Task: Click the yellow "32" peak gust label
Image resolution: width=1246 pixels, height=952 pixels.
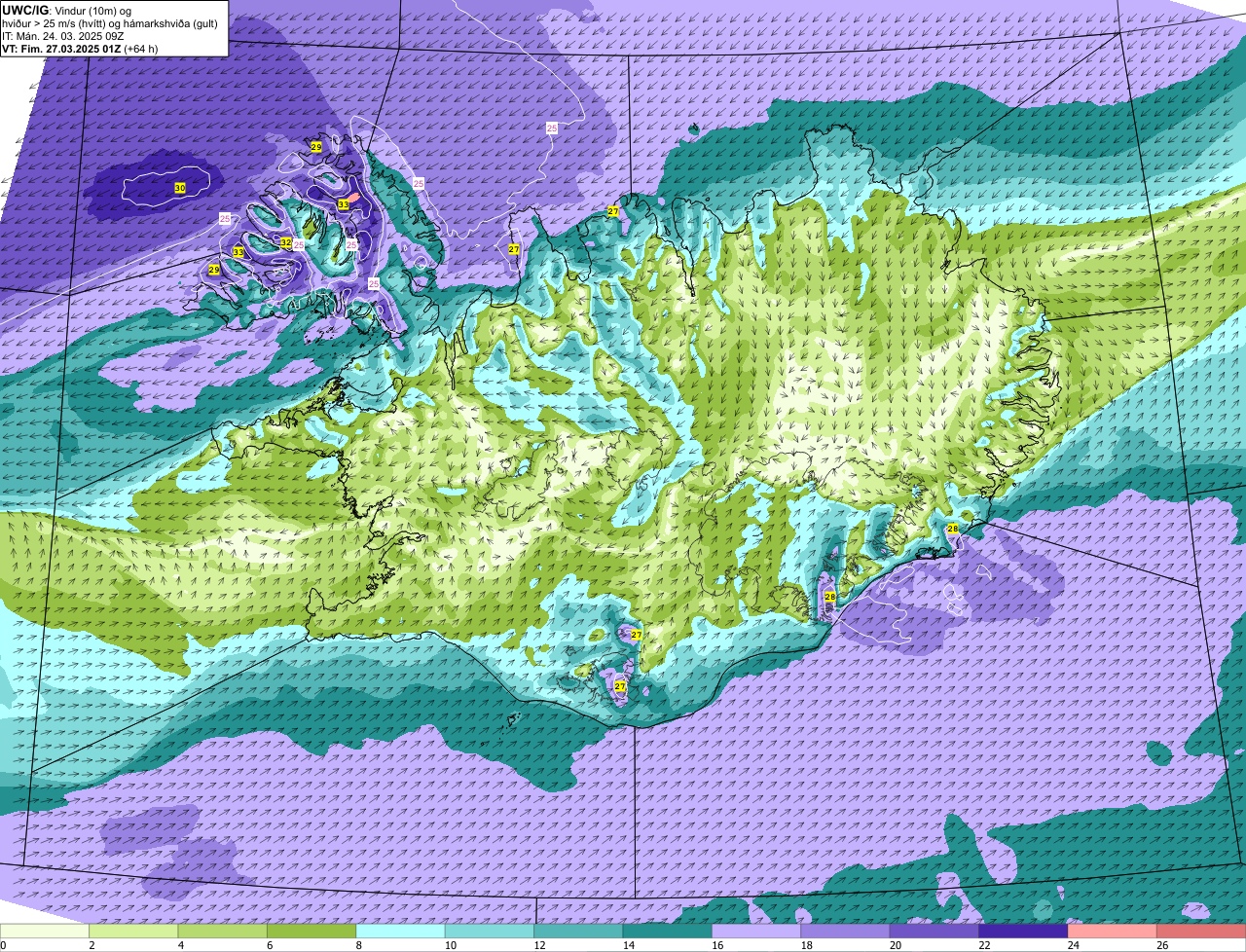Action: click(286, 242)
